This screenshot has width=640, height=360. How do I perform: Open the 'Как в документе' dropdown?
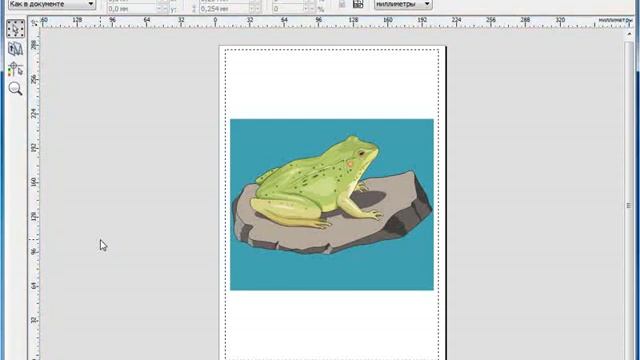pos(52,4)
